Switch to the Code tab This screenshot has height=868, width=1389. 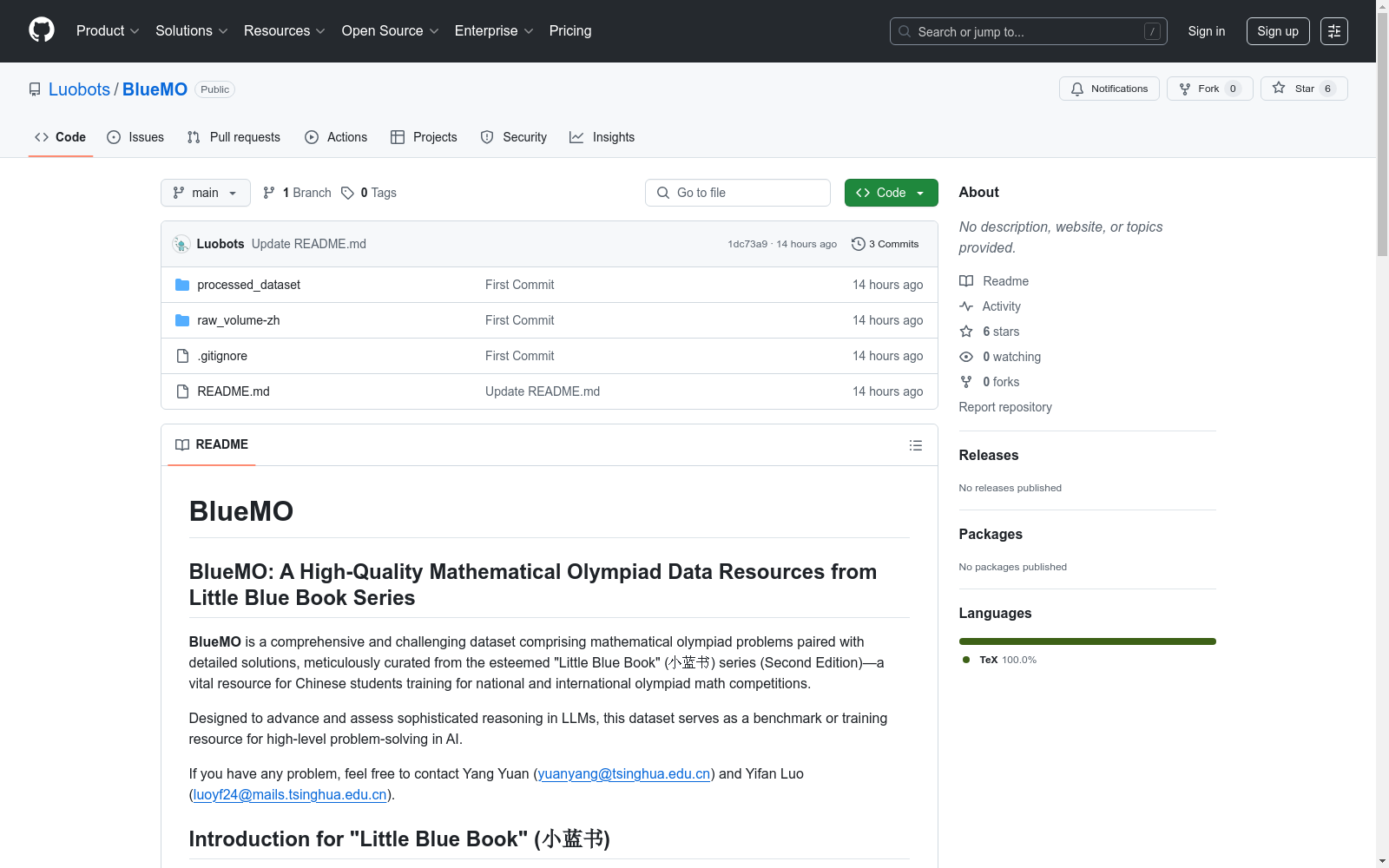click(61, 137)
